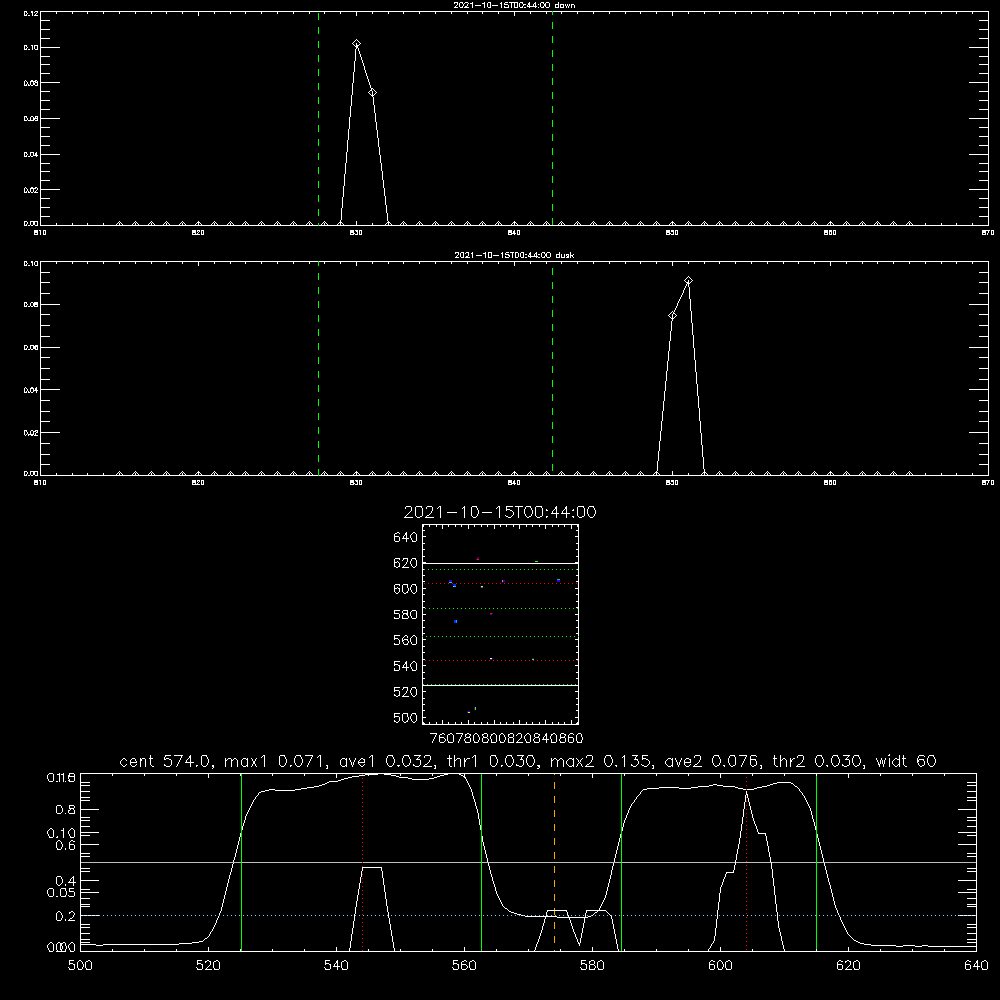
Task: Click the dawn plot title text
Action: tap(514, 5)
